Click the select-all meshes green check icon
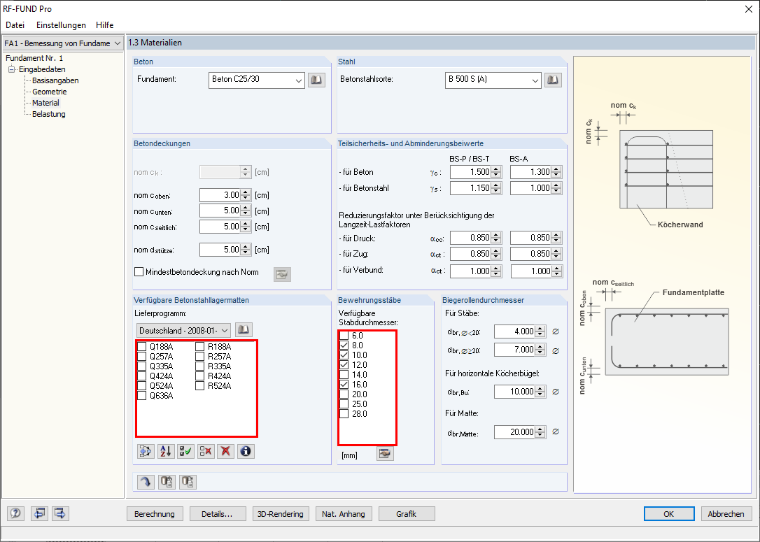The image size is (760, 542). tap(185, 451)
